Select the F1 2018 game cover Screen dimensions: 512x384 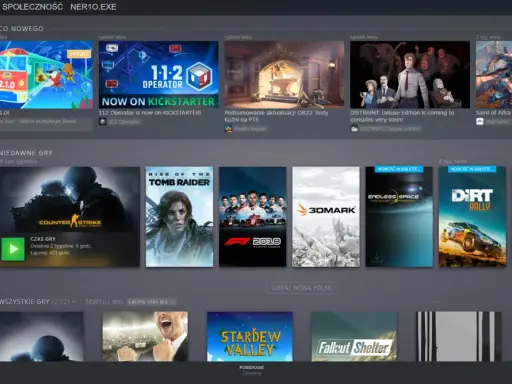253,217
